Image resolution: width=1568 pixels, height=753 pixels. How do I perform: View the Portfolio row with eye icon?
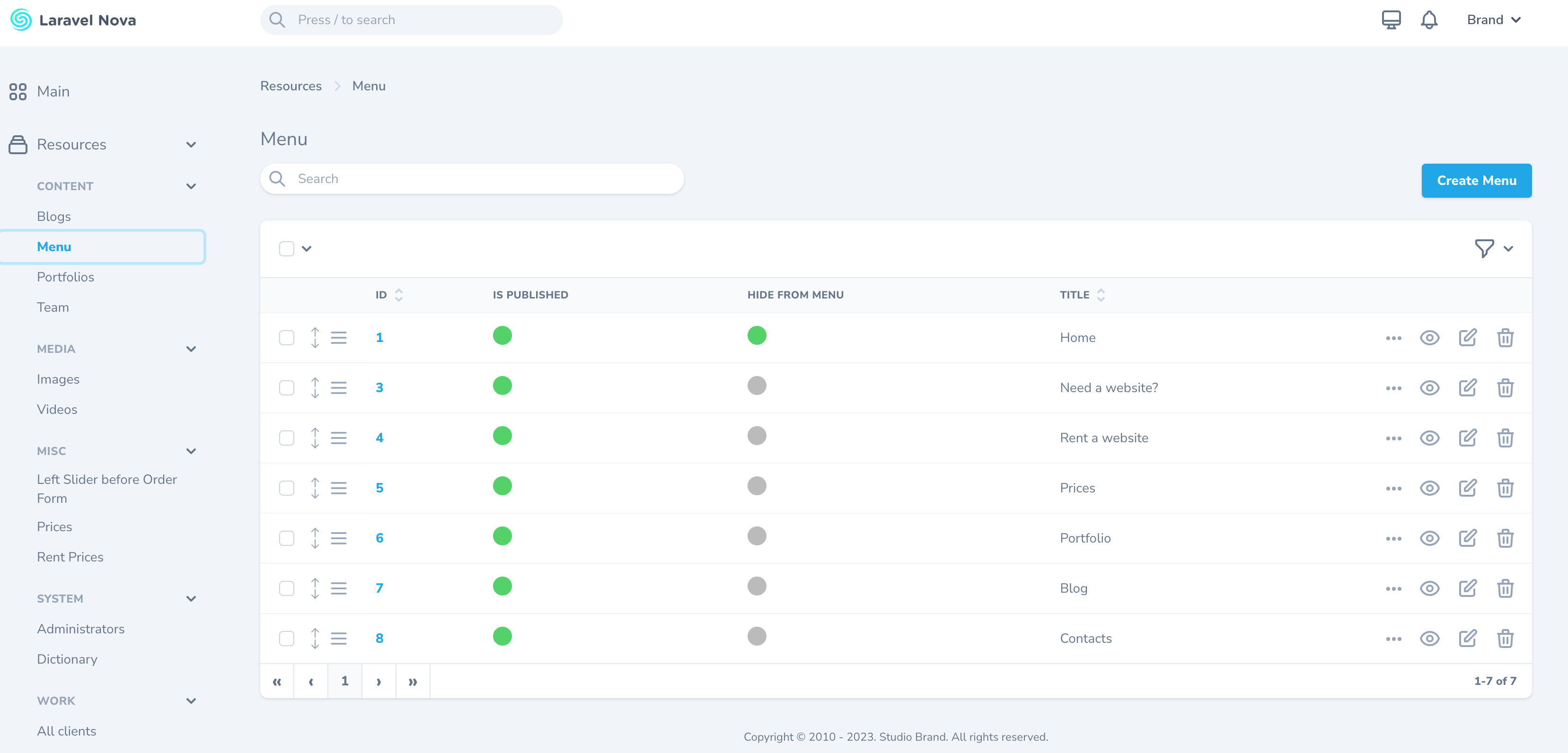1429,538
